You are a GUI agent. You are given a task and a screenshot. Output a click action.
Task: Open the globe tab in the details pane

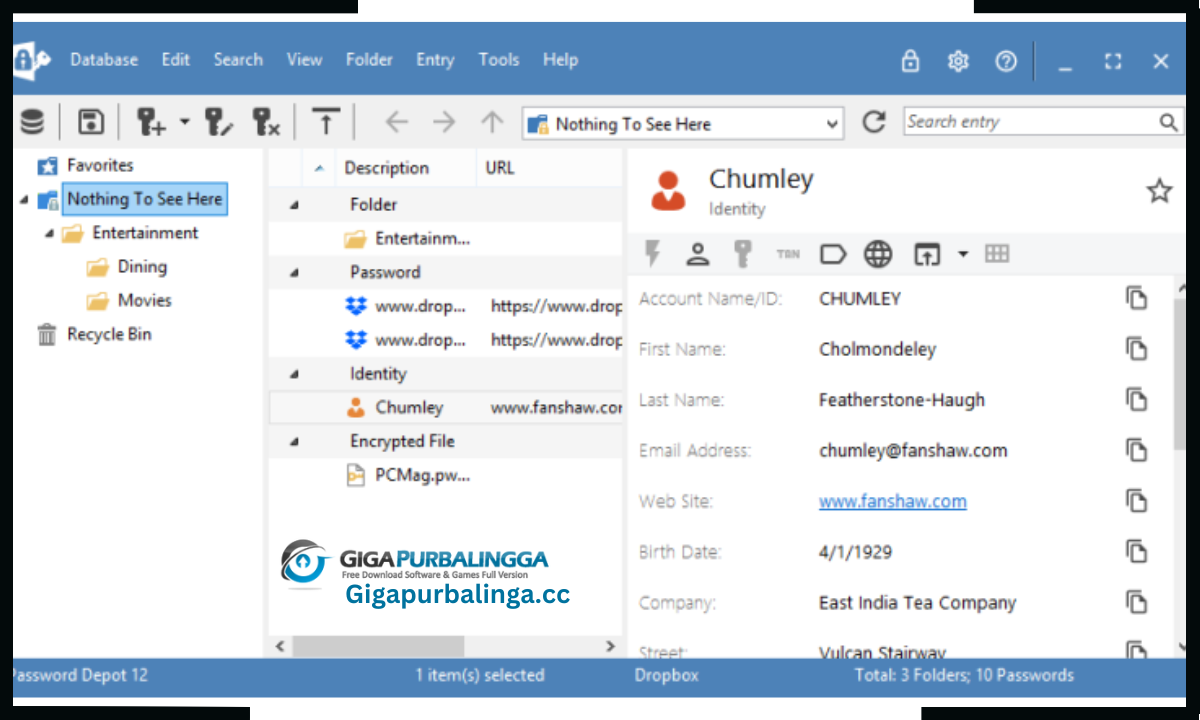[x=878, y=254]
